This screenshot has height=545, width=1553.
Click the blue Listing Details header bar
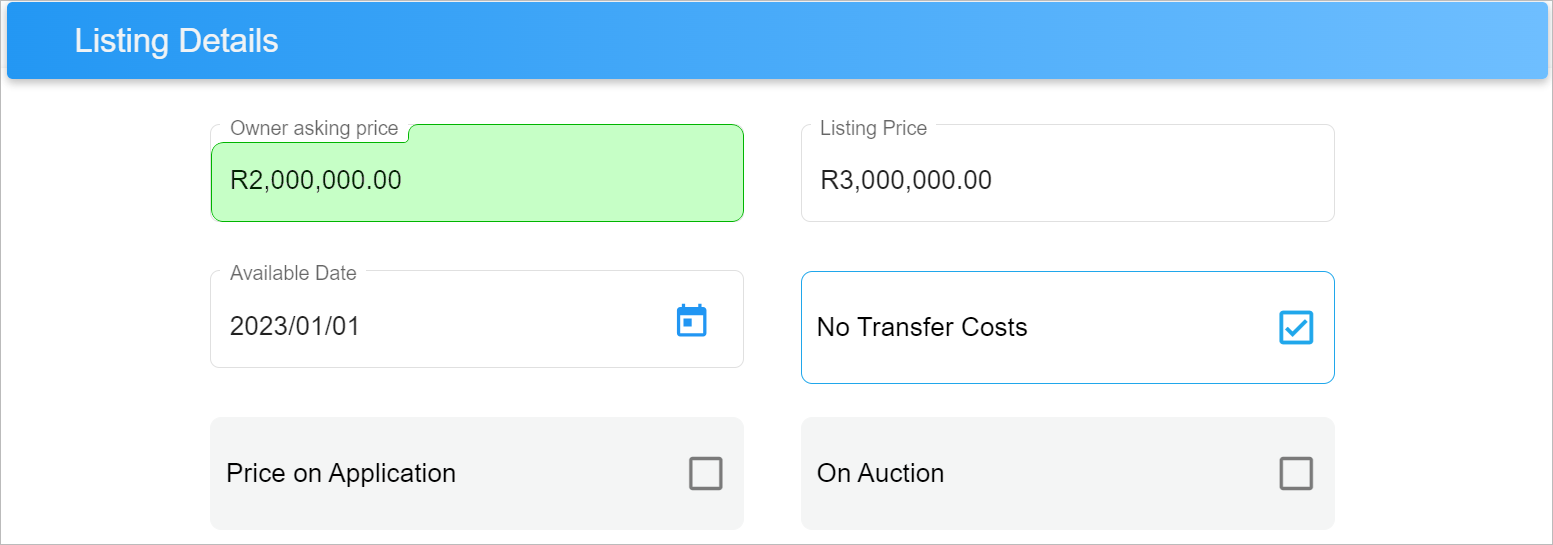[777, 40]
